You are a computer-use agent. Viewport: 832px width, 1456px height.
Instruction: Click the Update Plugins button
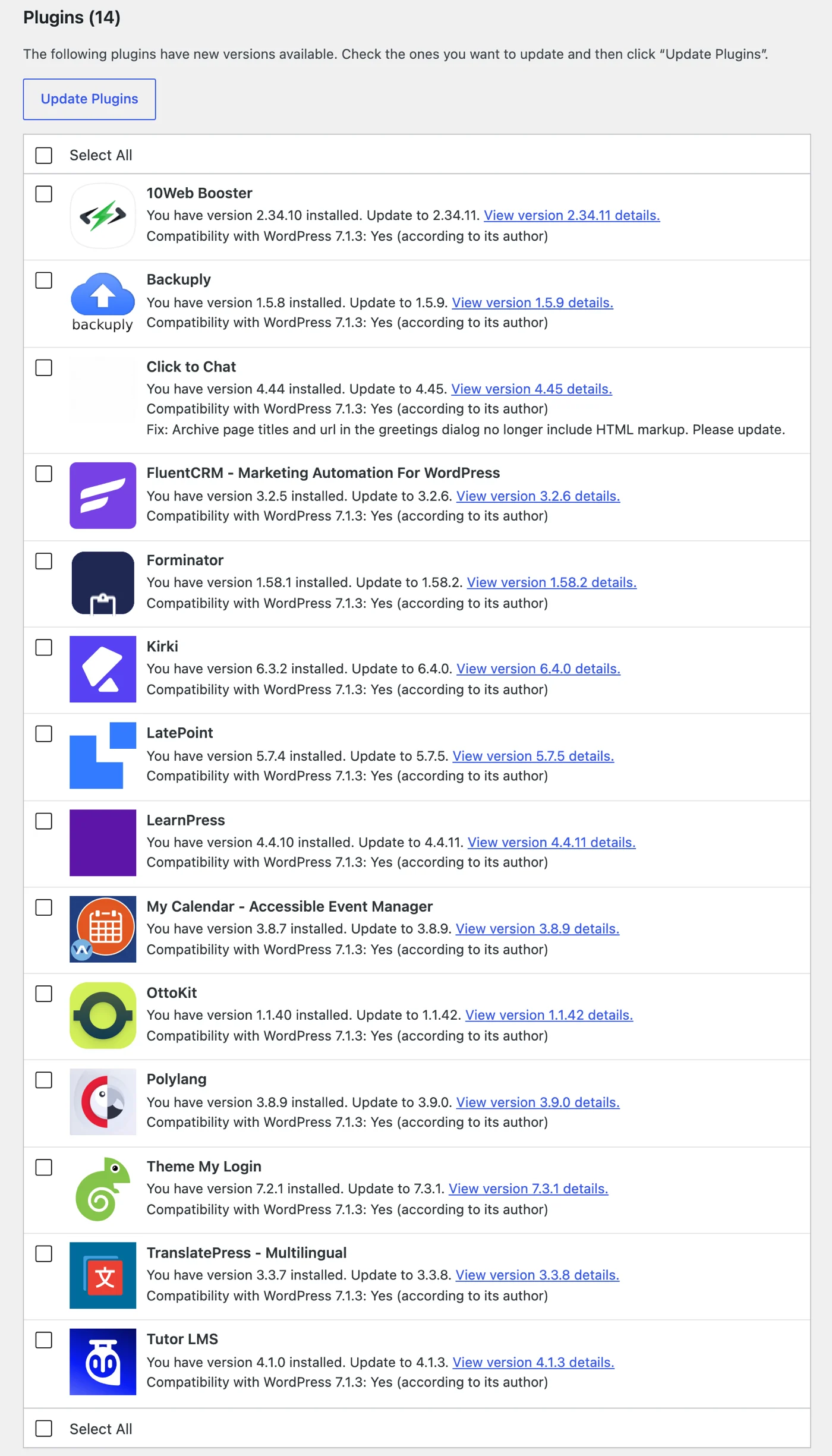tap(90, 99)
